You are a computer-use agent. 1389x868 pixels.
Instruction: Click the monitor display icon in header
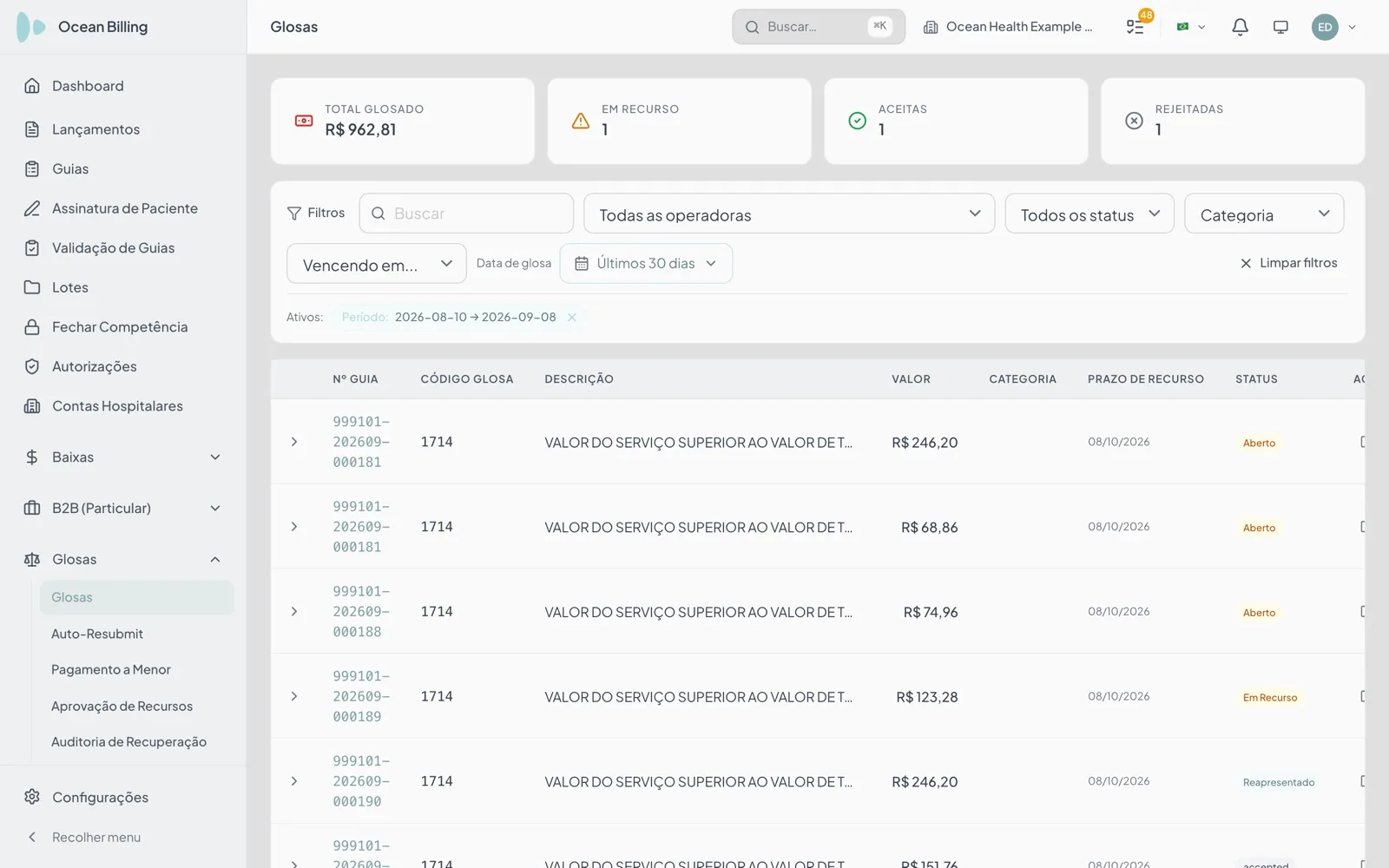point(1280,27)
